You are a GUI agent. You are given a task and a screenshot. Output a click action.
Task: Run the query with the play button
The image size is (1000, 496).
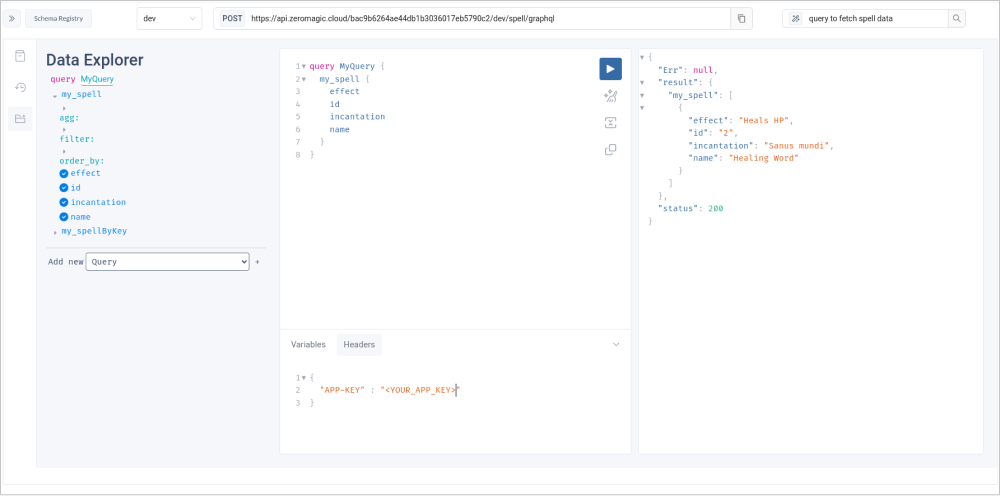pyautogui.click(x=610, y=69)
